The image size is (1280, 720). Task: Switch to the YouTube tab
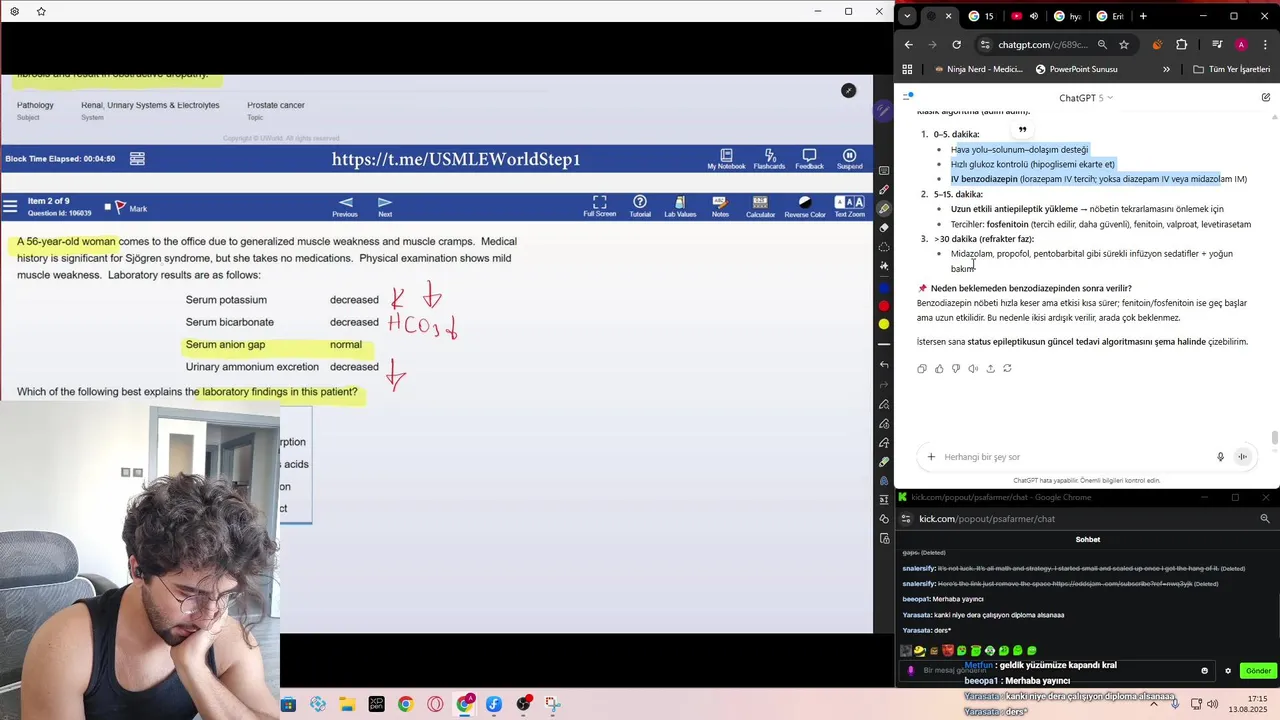pos(1025,16)
